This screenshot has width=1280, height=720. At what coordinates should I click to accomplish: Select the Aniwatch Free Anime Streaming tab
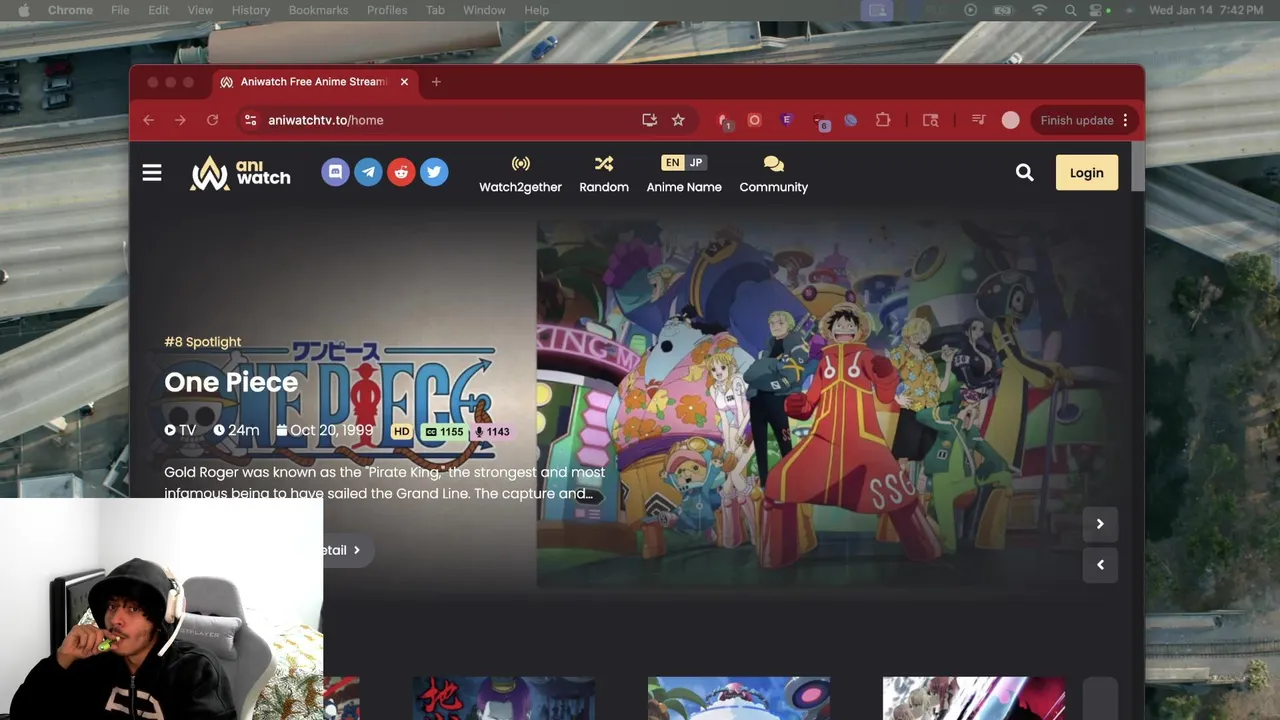[314, 82]
